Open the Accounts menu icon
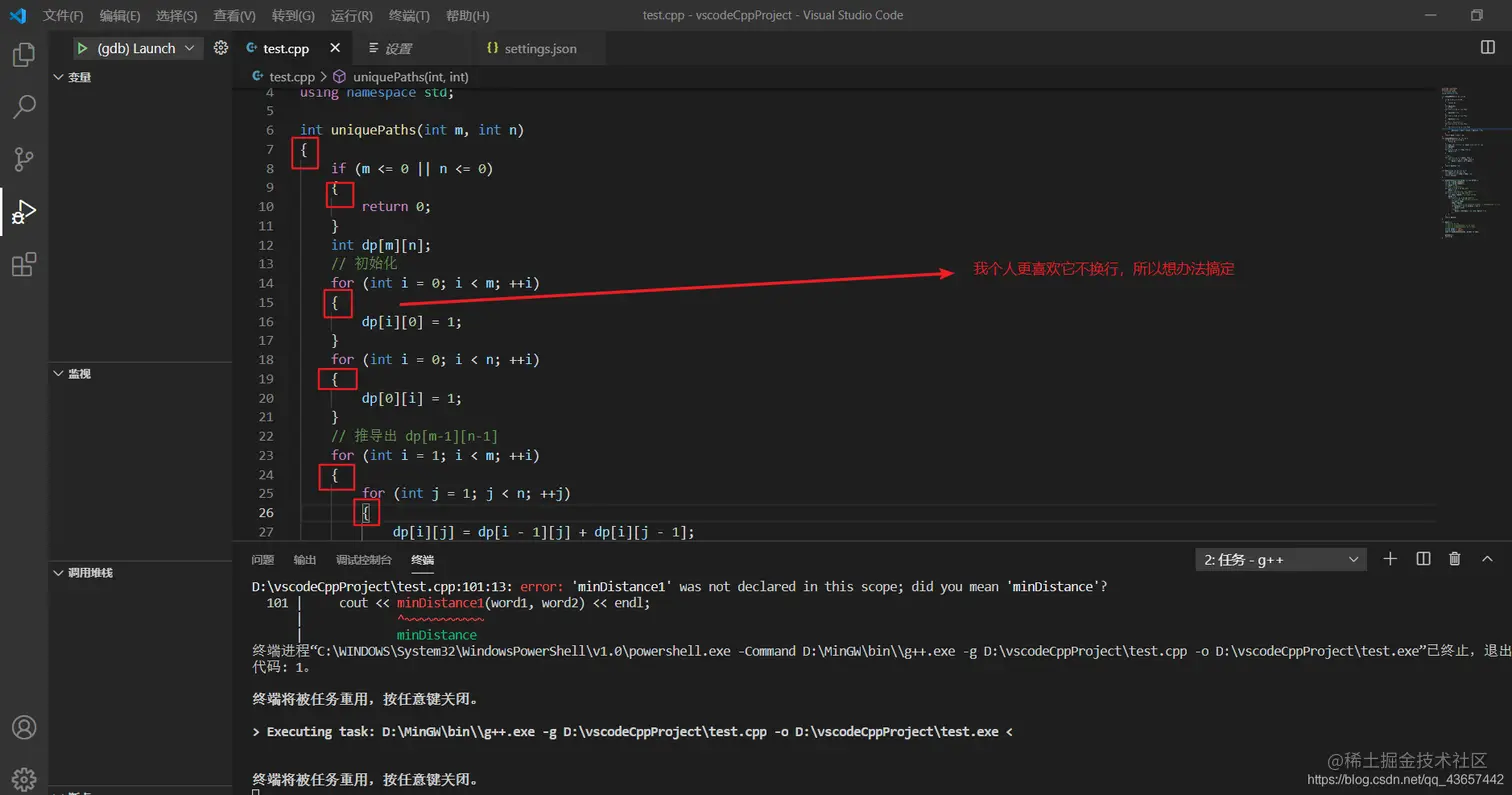 pyautogui.click(x=24, y=727)
